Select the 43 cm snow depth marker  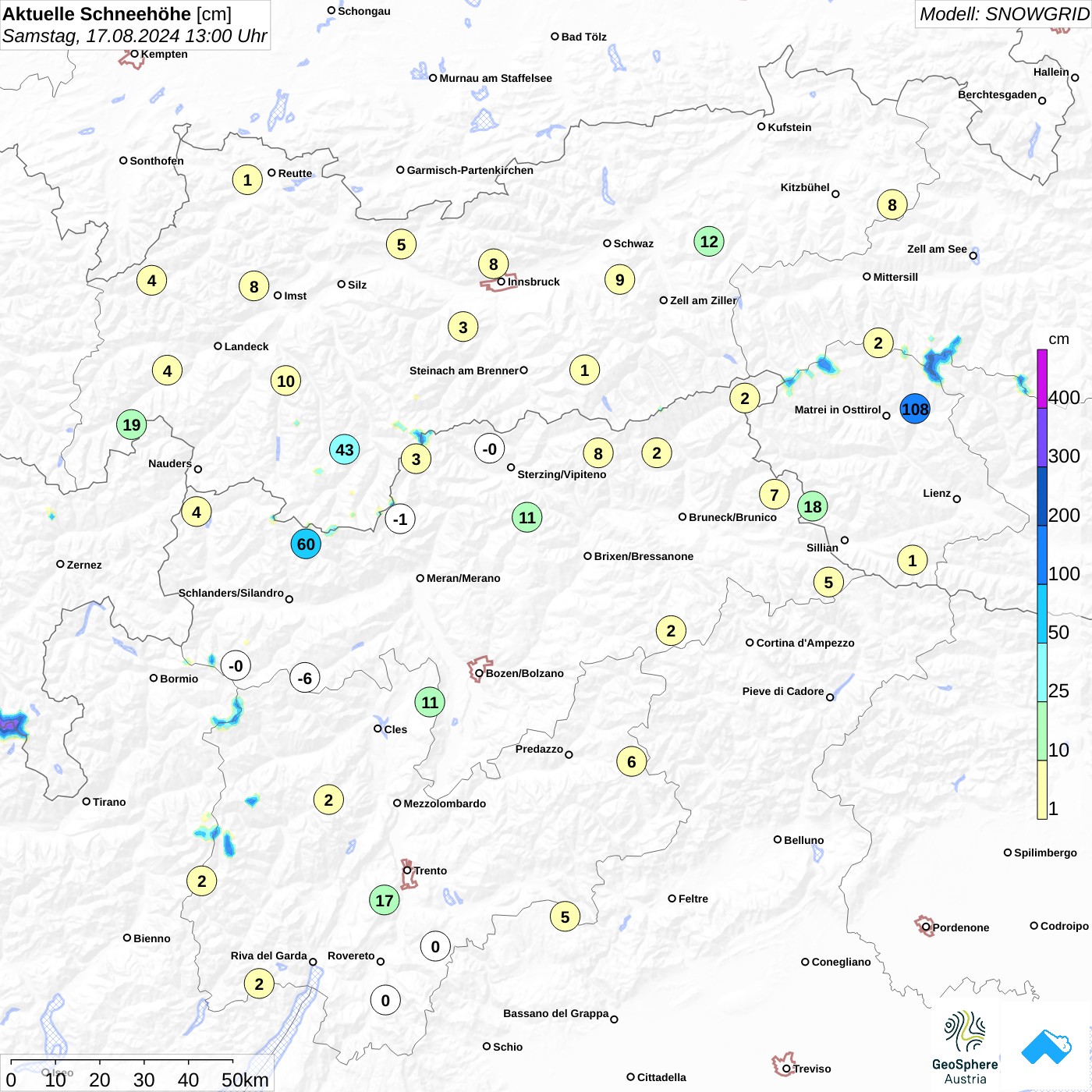[345, 449]
